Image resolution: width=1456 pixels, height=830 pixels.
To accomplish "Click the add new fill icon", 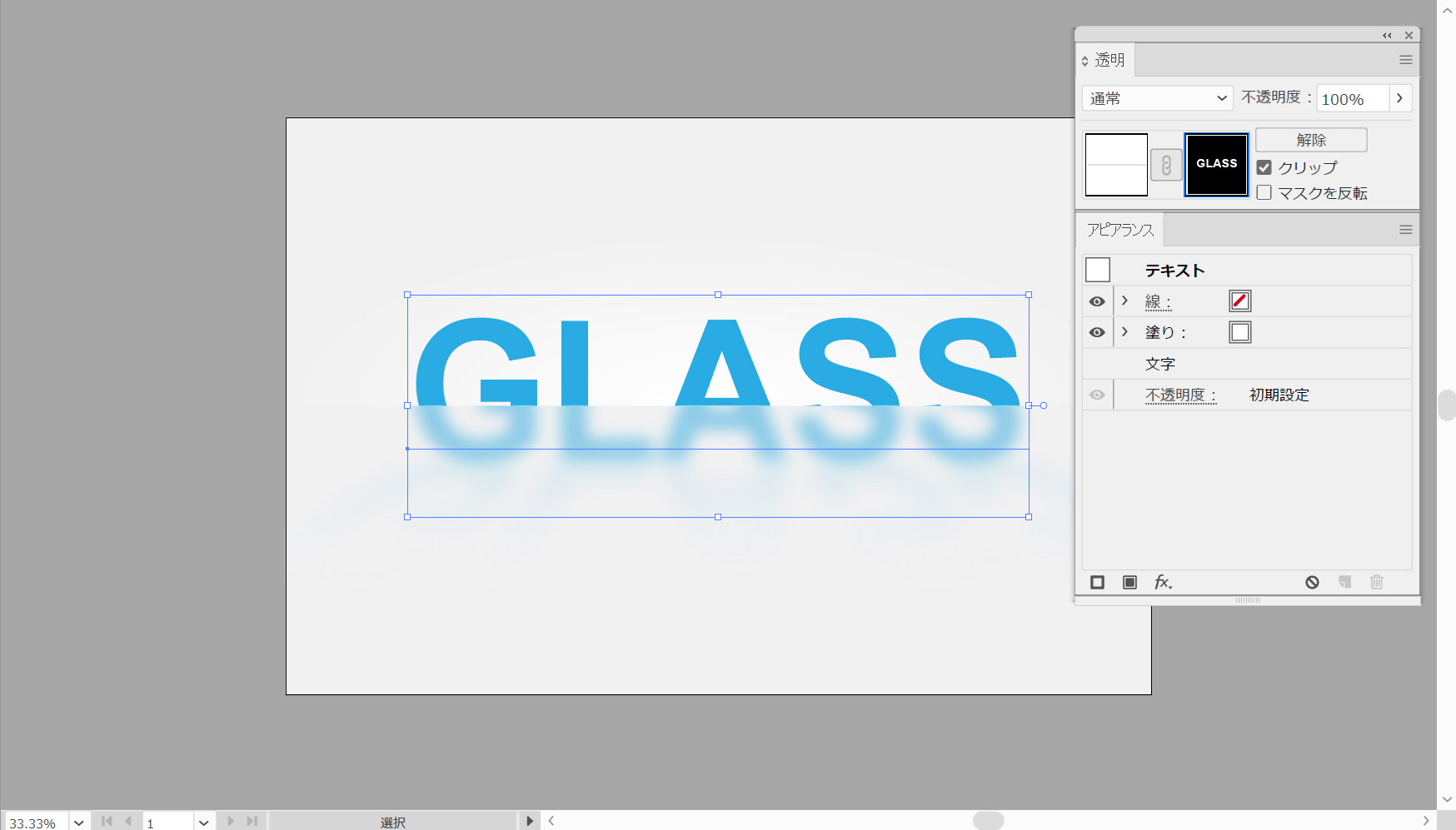I will [1129, 583].
